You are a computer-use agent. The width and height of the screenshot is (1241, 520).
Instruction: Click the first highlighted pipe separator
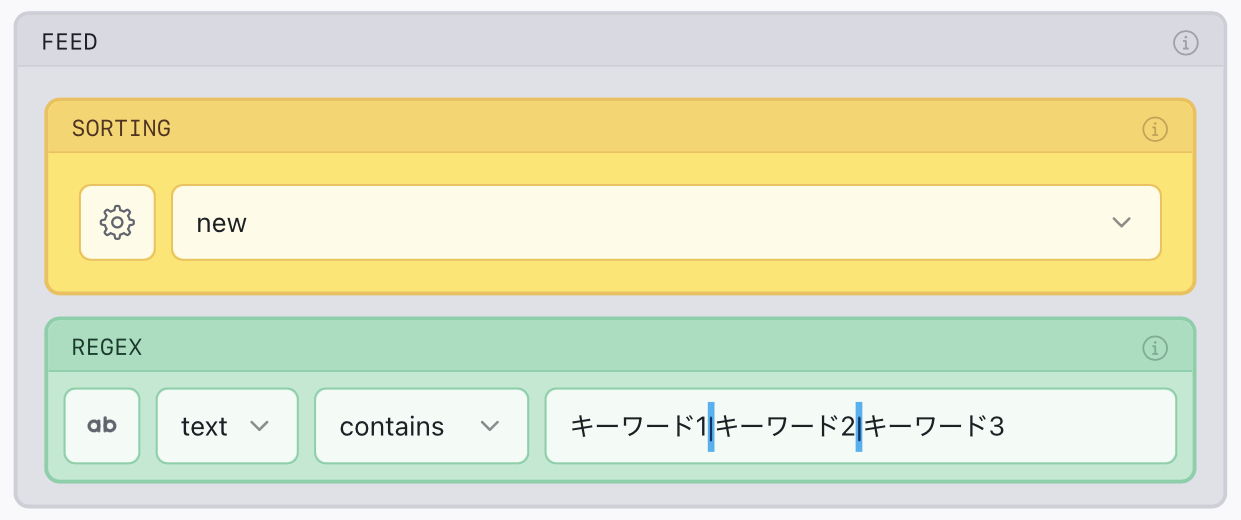[711, 427]
